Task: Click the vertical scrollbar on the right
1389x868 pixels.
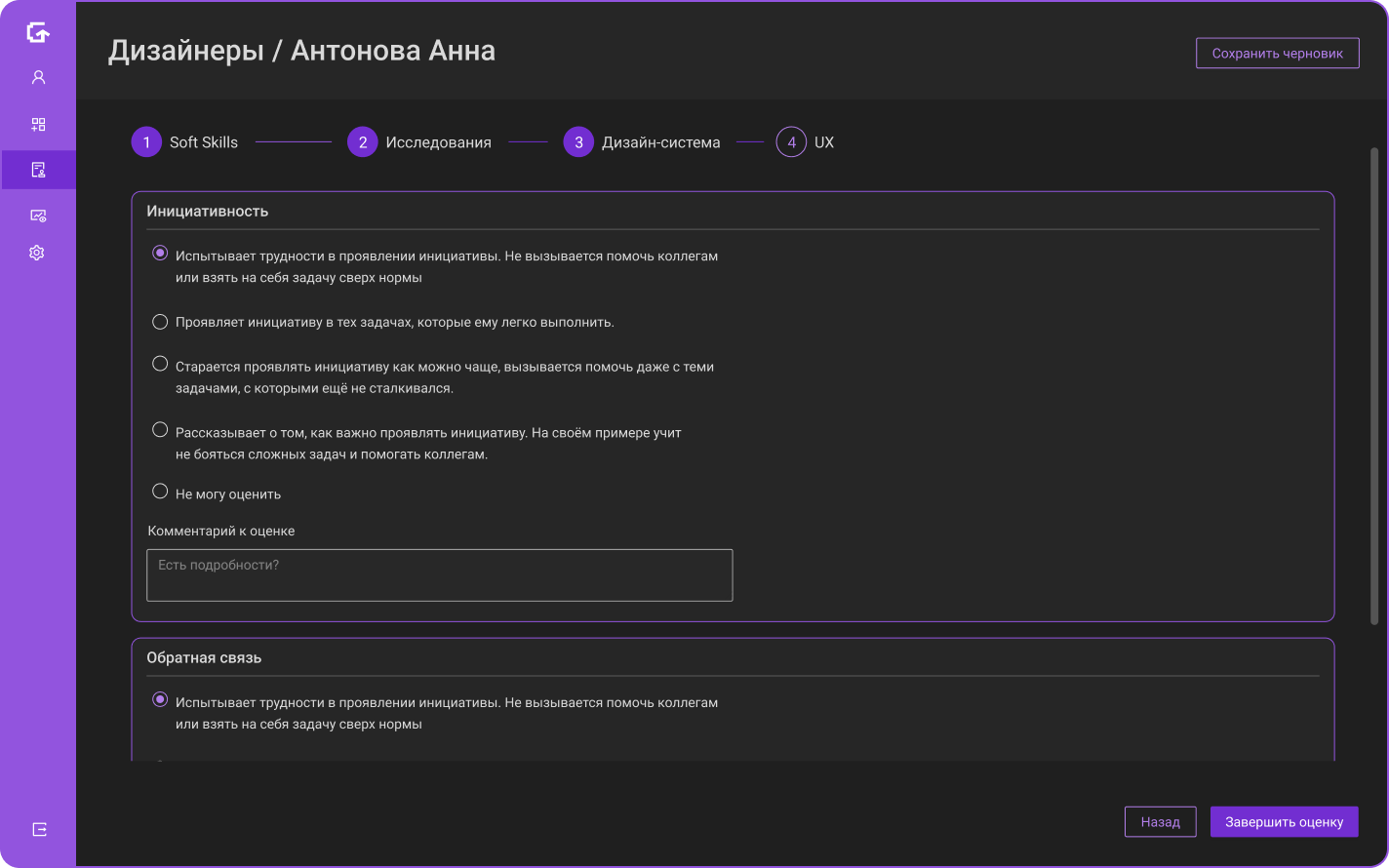Action: [x=1374, y=386]
